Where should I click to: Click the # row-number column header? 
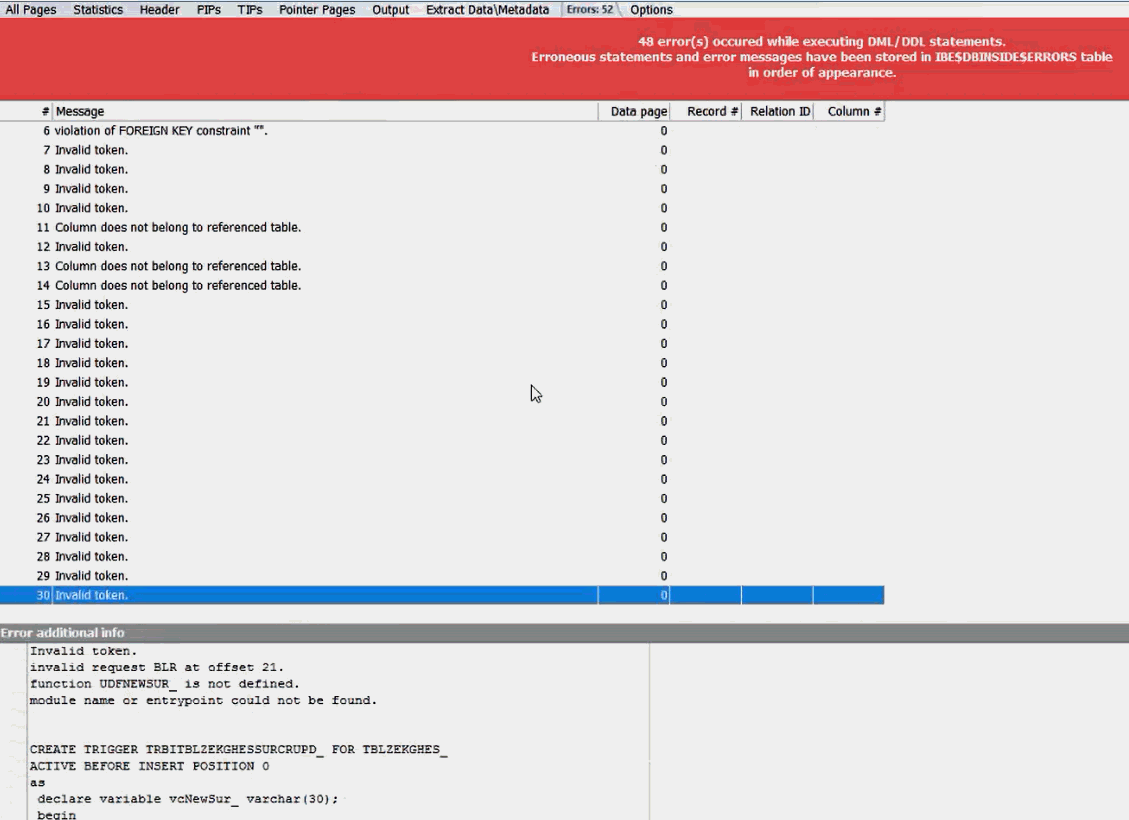pyautogui.click(x=27, y=111)
